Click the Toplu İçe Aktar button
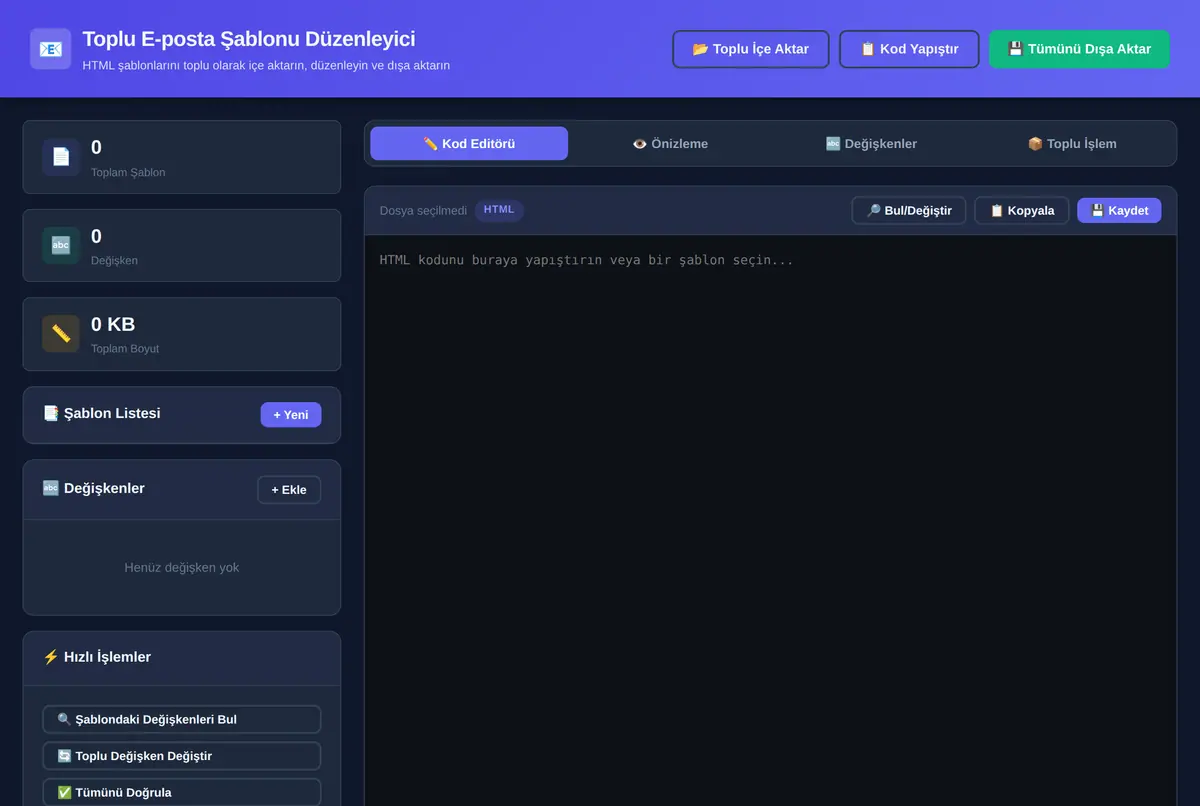This screenshot has width=1200, height=806. click(x=751, y=48)
